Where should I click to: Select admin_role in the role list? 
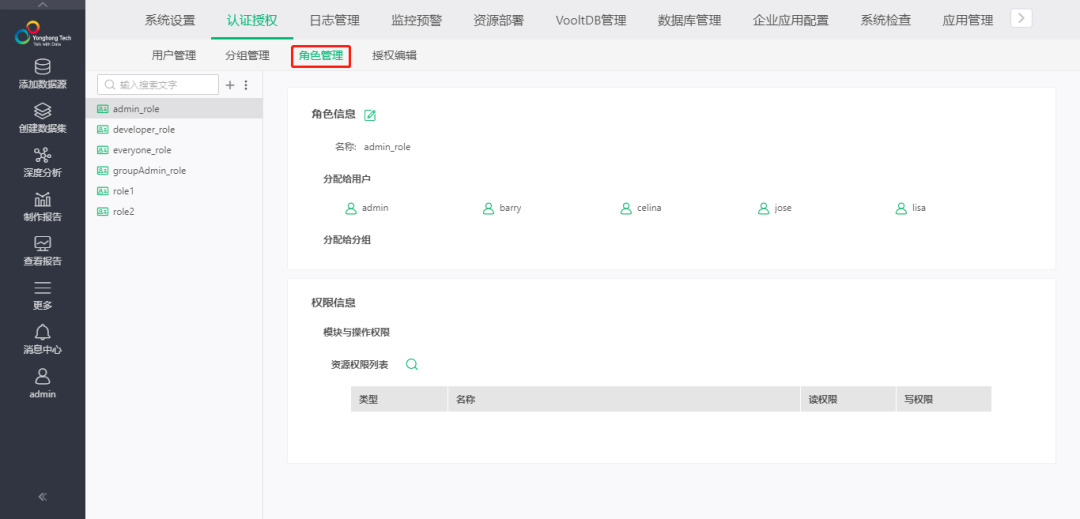click(x=174, y=109)
